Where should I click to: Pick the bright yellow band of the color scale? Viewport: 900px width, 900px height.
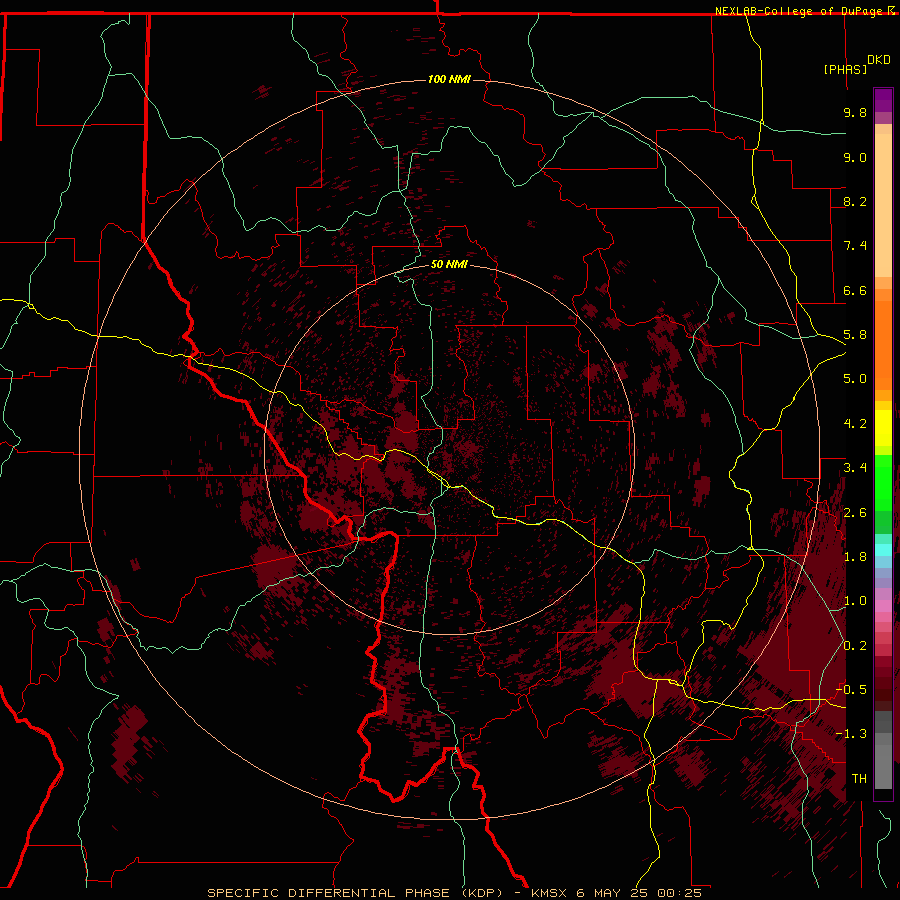coord(883,428)
